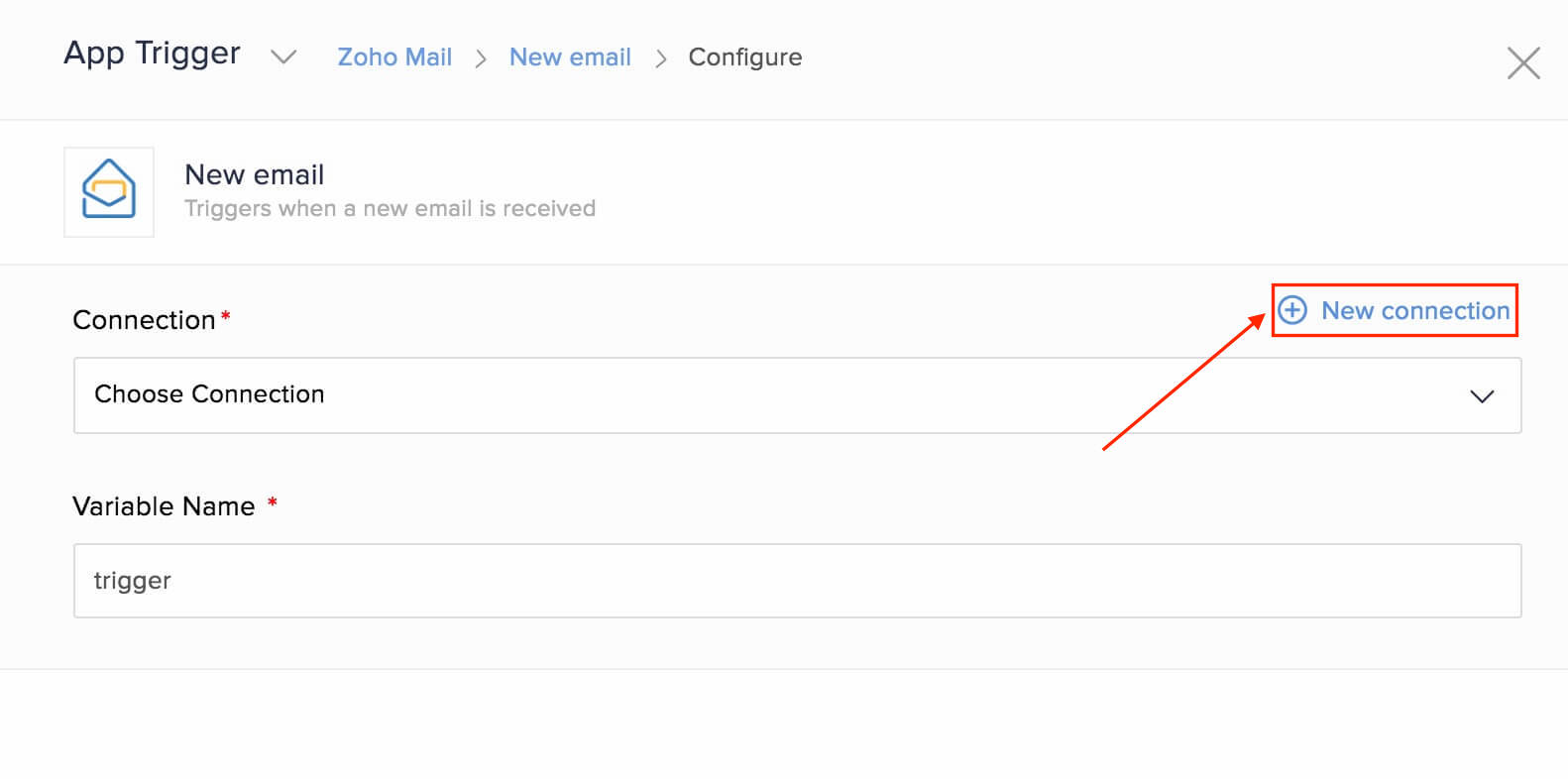
Task: Click the breadcrumb separator after Zoho Mail
Action: (480, 57)
